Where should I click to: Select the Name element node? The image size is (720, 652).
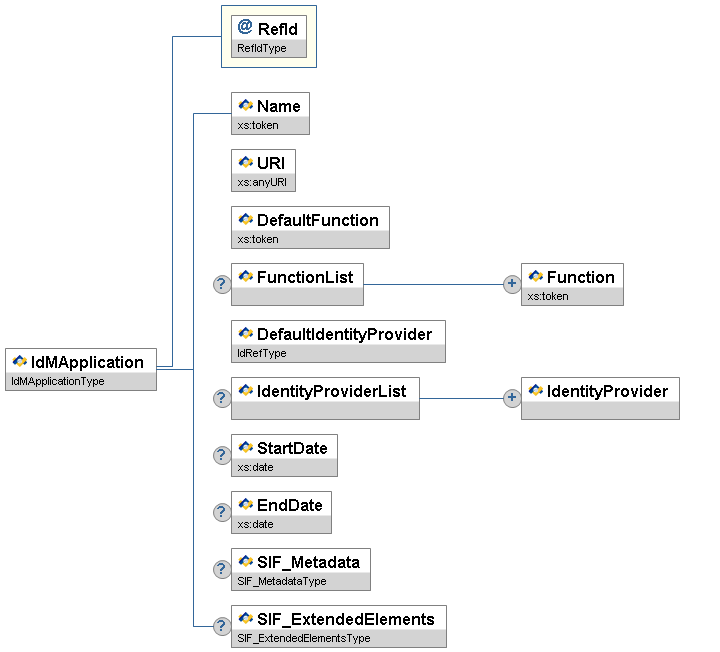click(278, 106)
